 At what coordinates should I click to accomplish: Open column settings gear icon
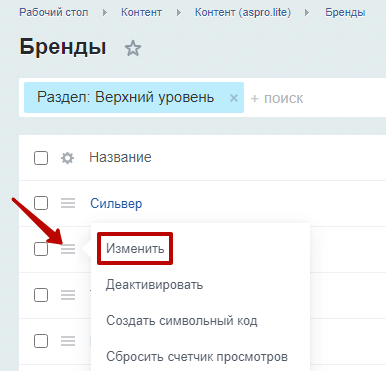(67, 158)
